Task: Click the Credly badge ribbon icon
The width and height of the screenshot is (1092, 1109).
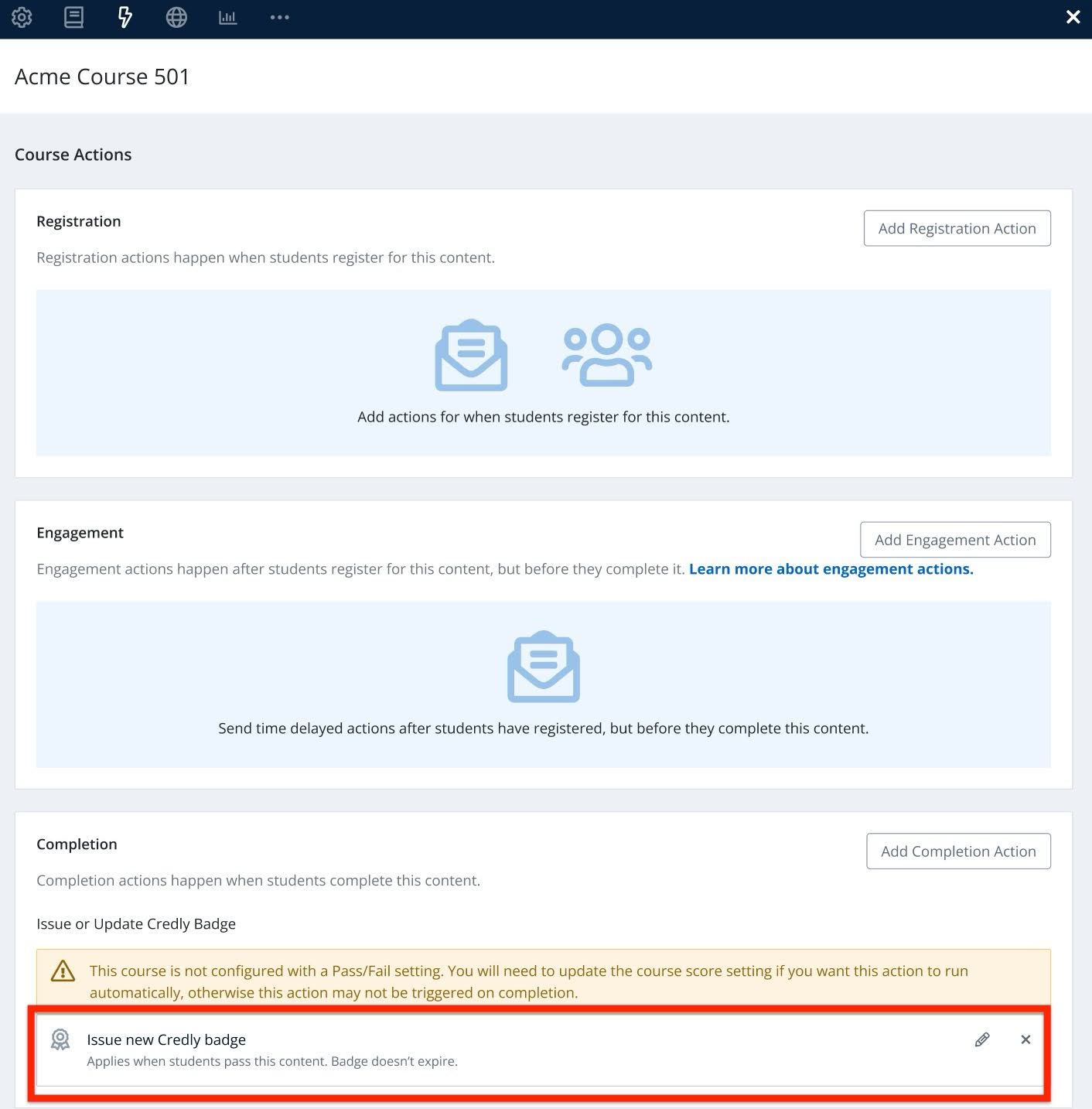Action: click(60, 1039)
